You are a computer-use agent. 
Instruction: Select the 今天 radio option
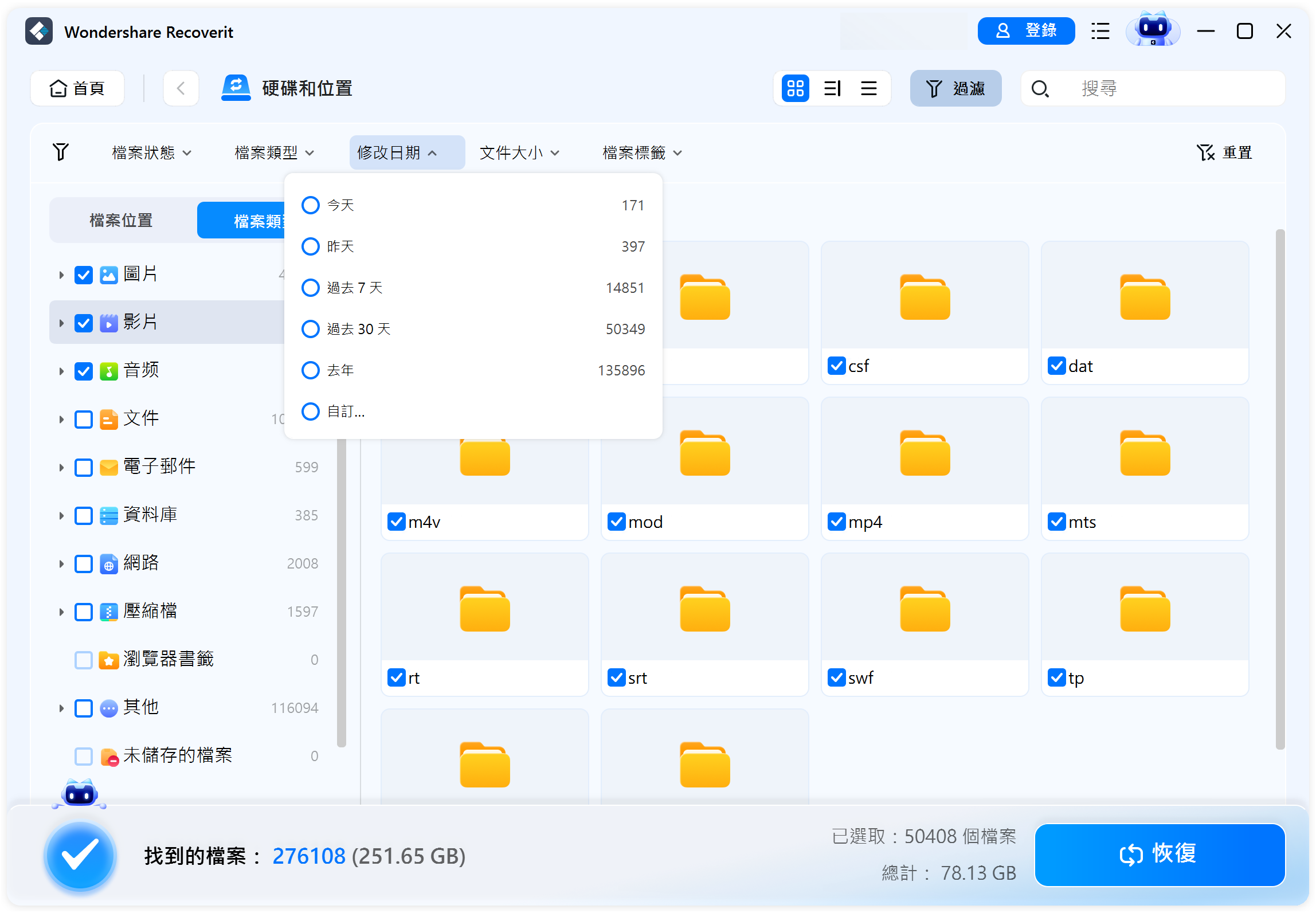(x=311, y=205)
